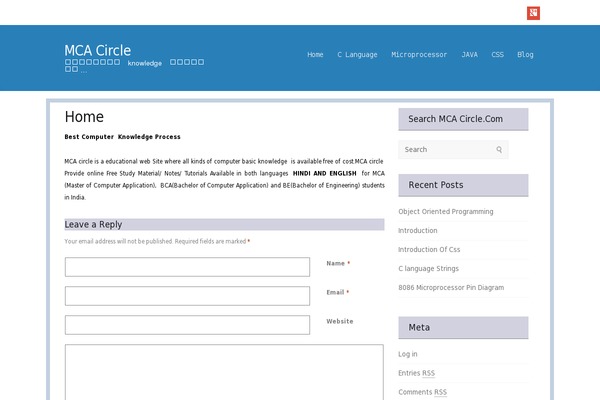Open the CSS menu item

tap(497, 55)
